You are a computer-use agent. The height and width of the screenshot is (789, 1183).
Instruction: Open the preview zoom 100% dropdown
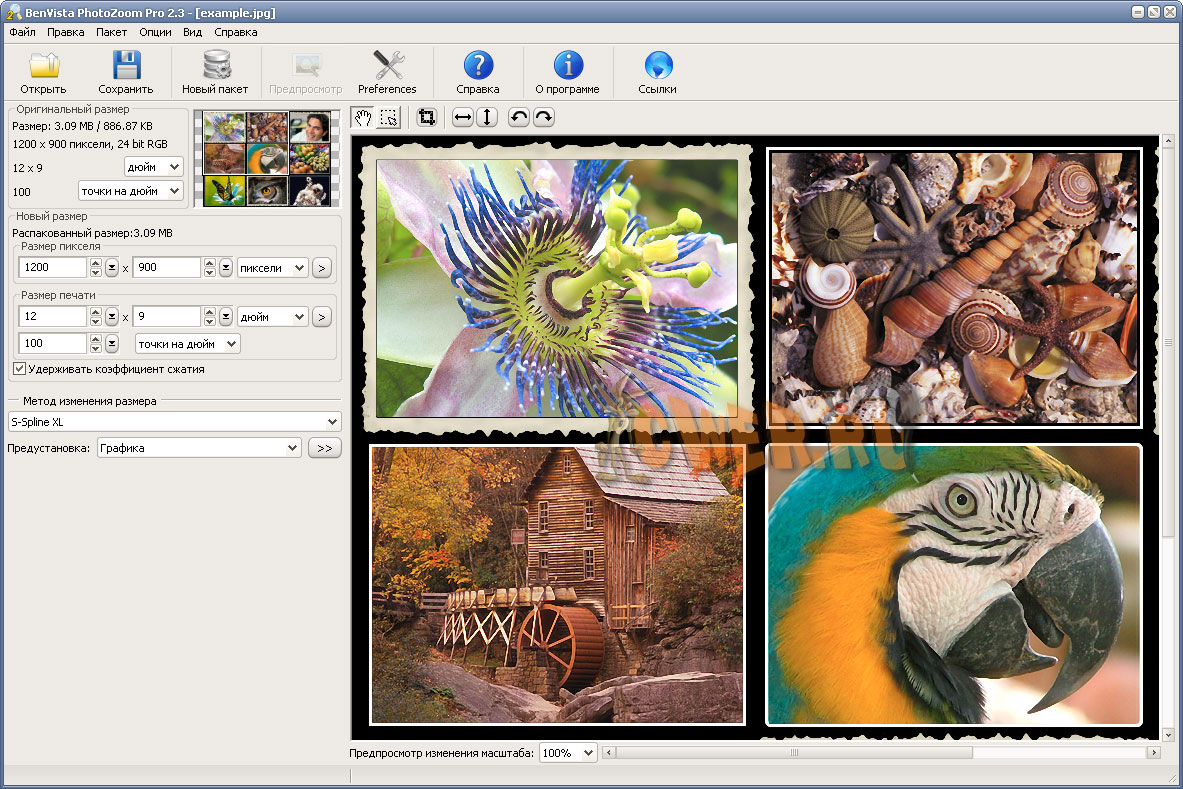[587, 753]
